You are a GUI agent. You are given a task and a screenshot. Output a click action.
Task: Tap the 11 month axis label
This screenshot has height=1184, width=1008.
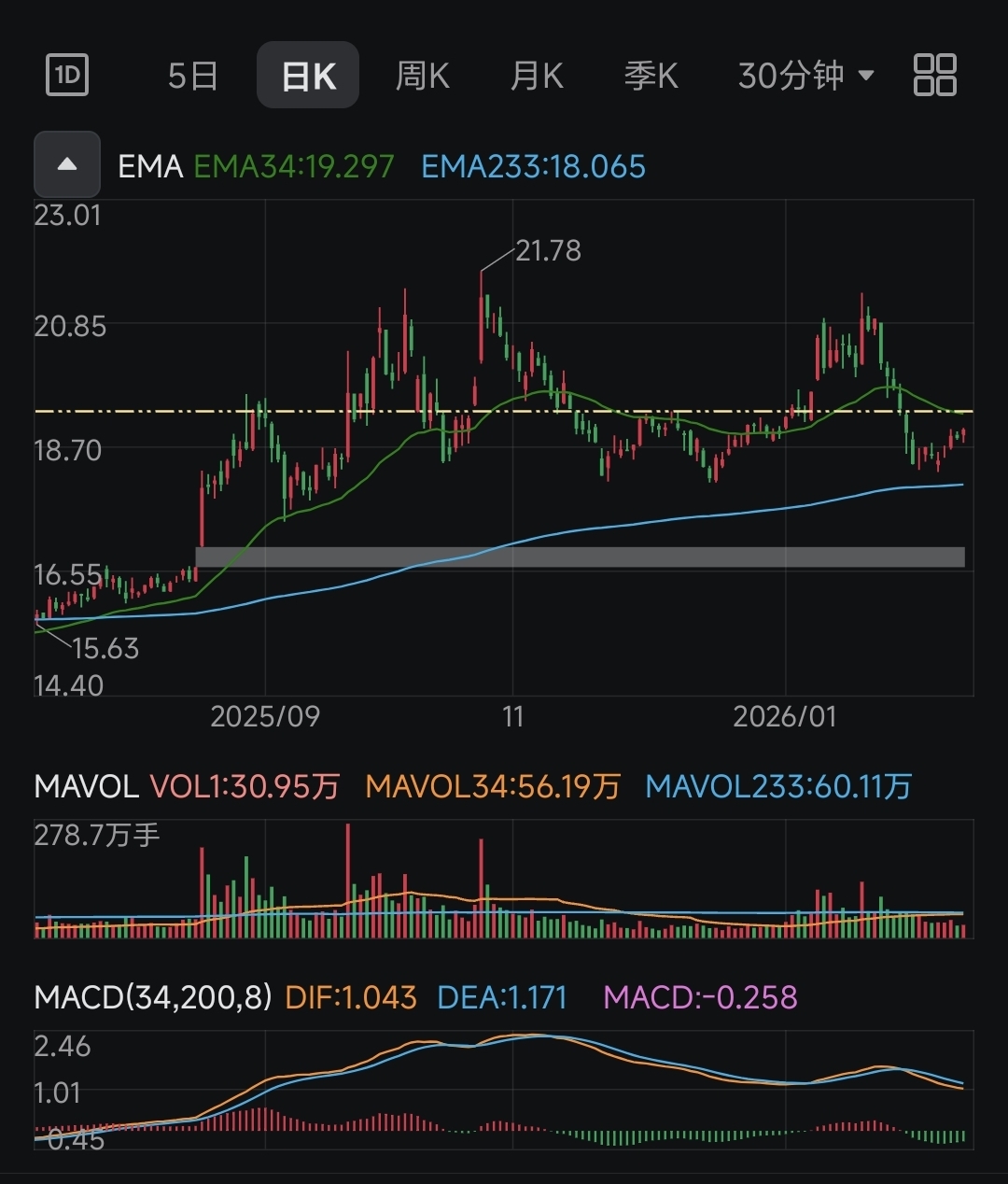(x=512, y=717)
